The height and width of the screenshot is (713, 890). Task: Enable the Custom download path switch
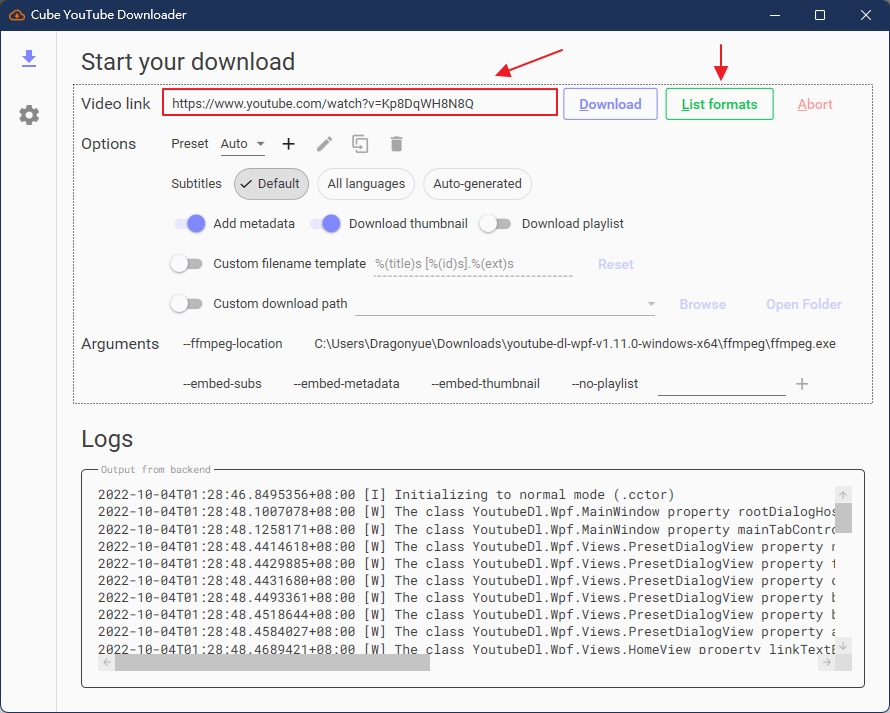[x=186, y=304]
